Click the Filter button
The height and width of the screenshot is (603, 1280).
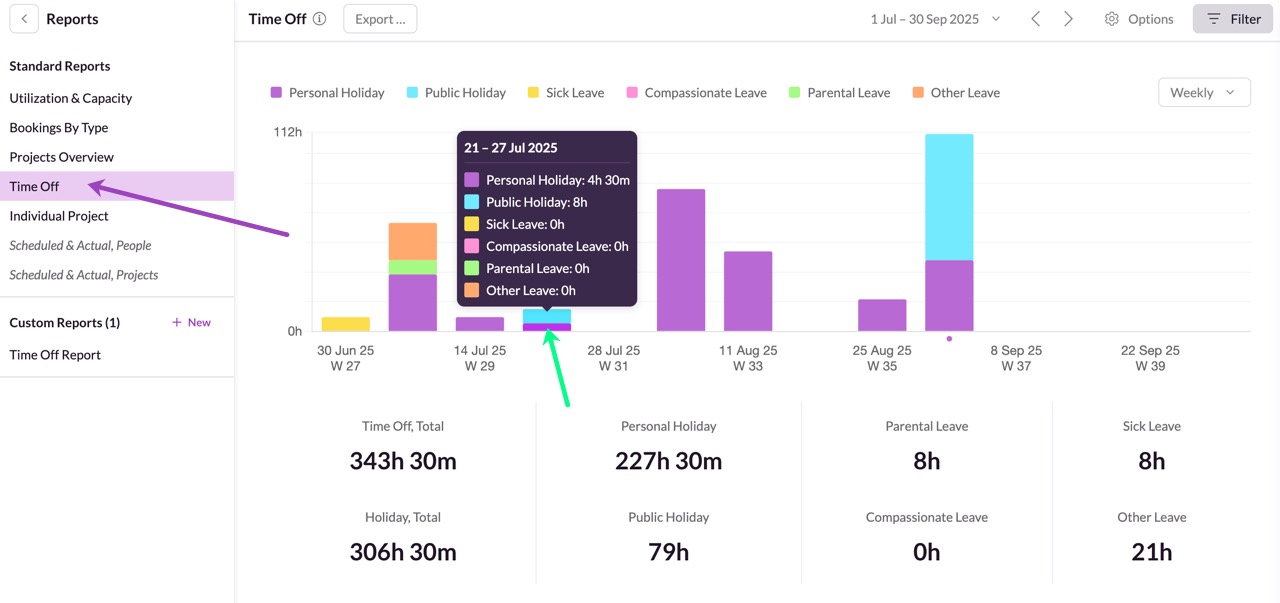(x=1232, y=19)
